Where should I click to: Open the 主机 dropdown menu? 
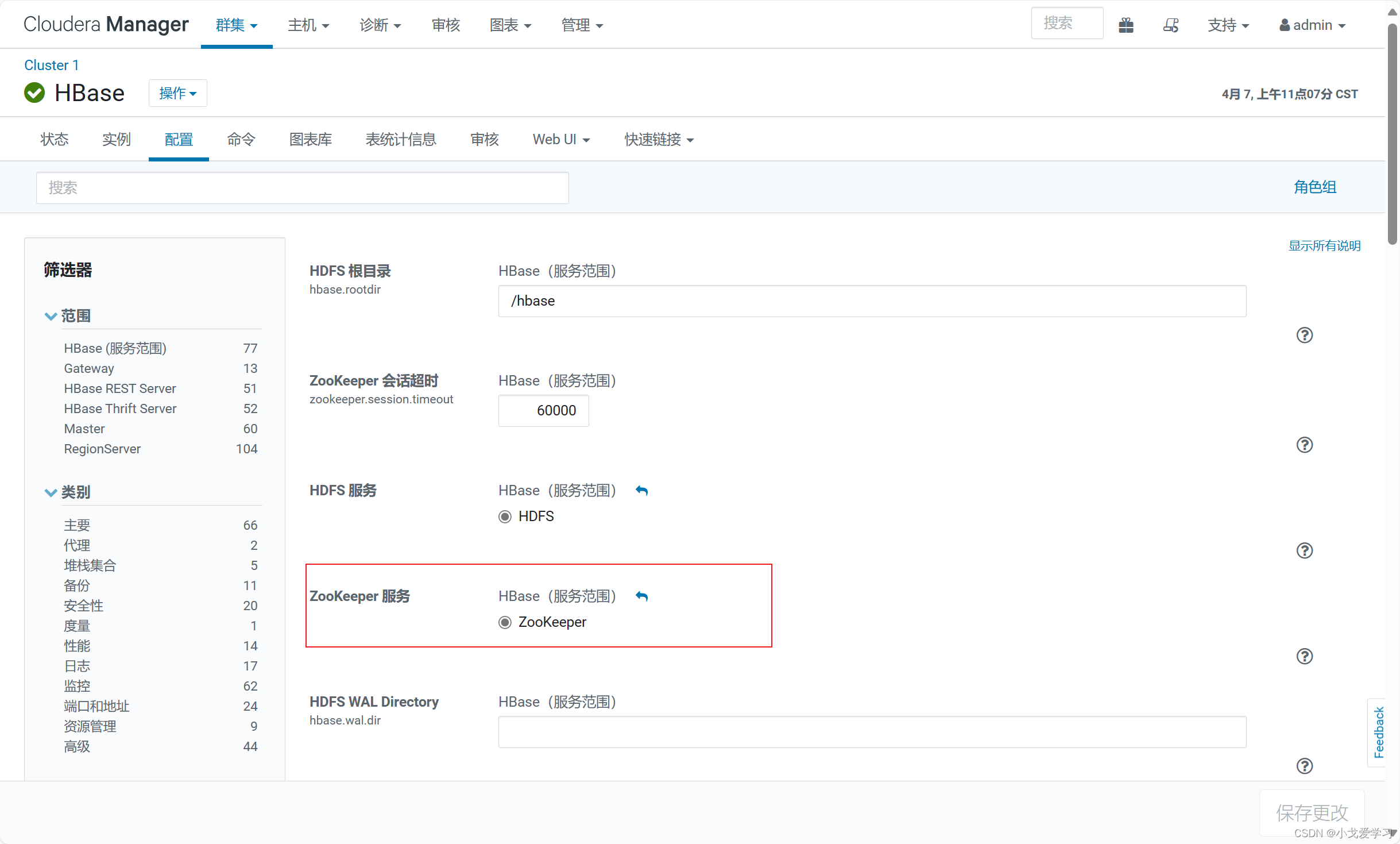click(308, 25)
